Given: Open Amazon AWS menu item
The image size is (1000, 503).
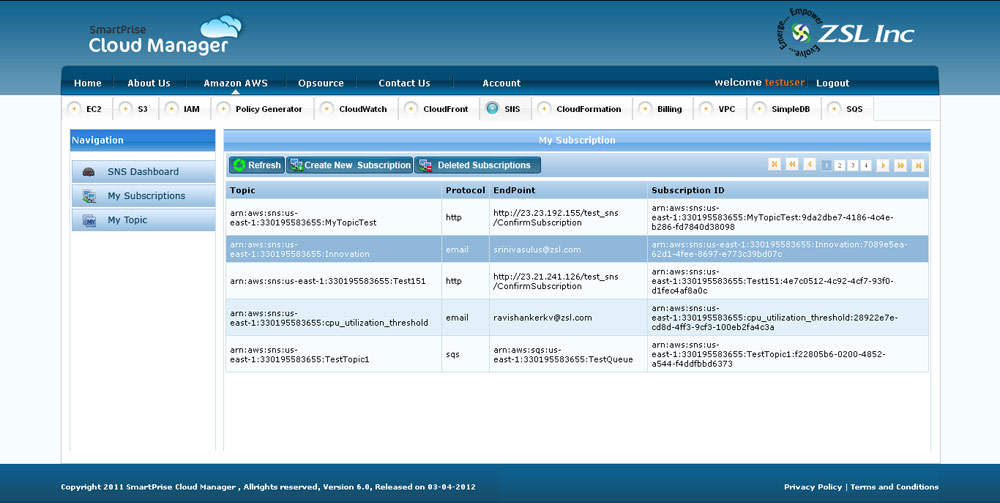Looking at the screenshot, I should 235,83.
